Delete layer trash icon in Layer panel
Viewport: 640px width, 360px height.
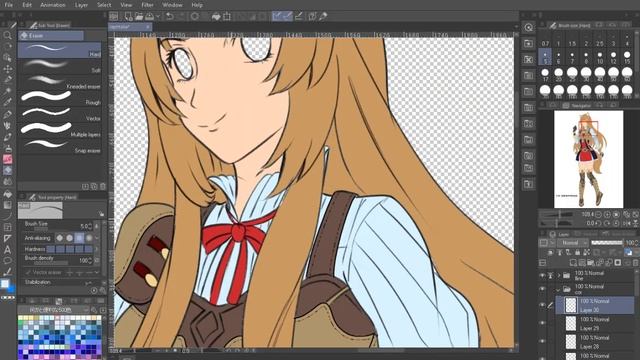[636, 262]
